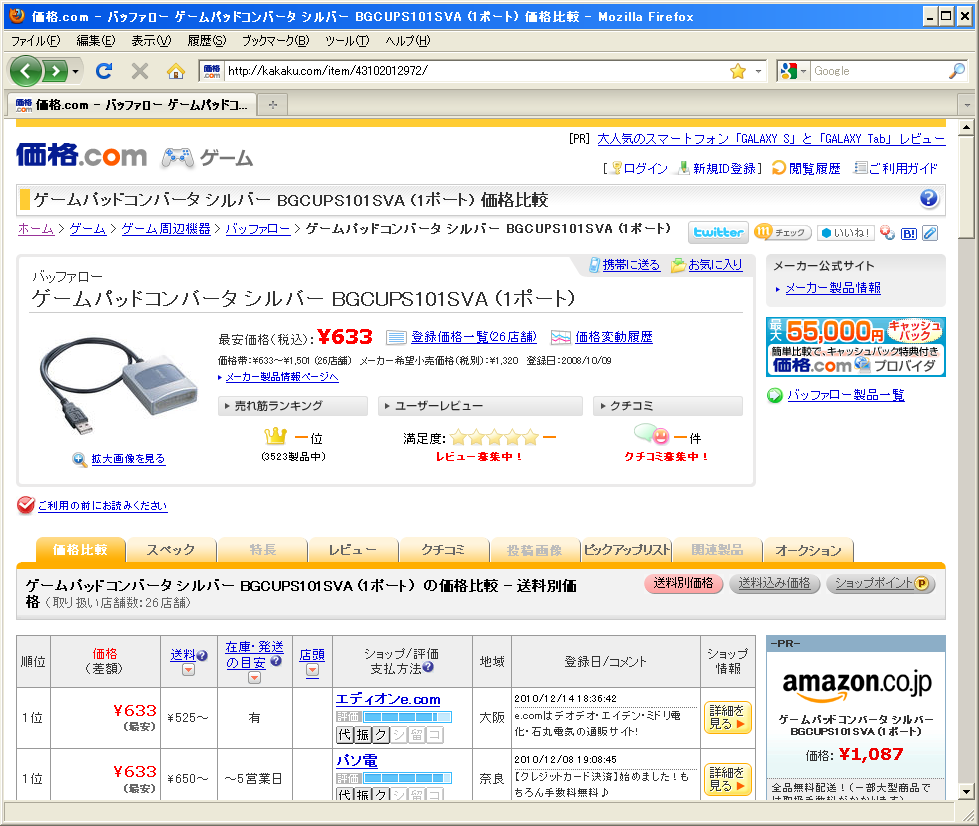Image resolution: width=979 pixels, height=826 pixels.
Task: Select the 価格比較 tab
Action: [81, 550]
